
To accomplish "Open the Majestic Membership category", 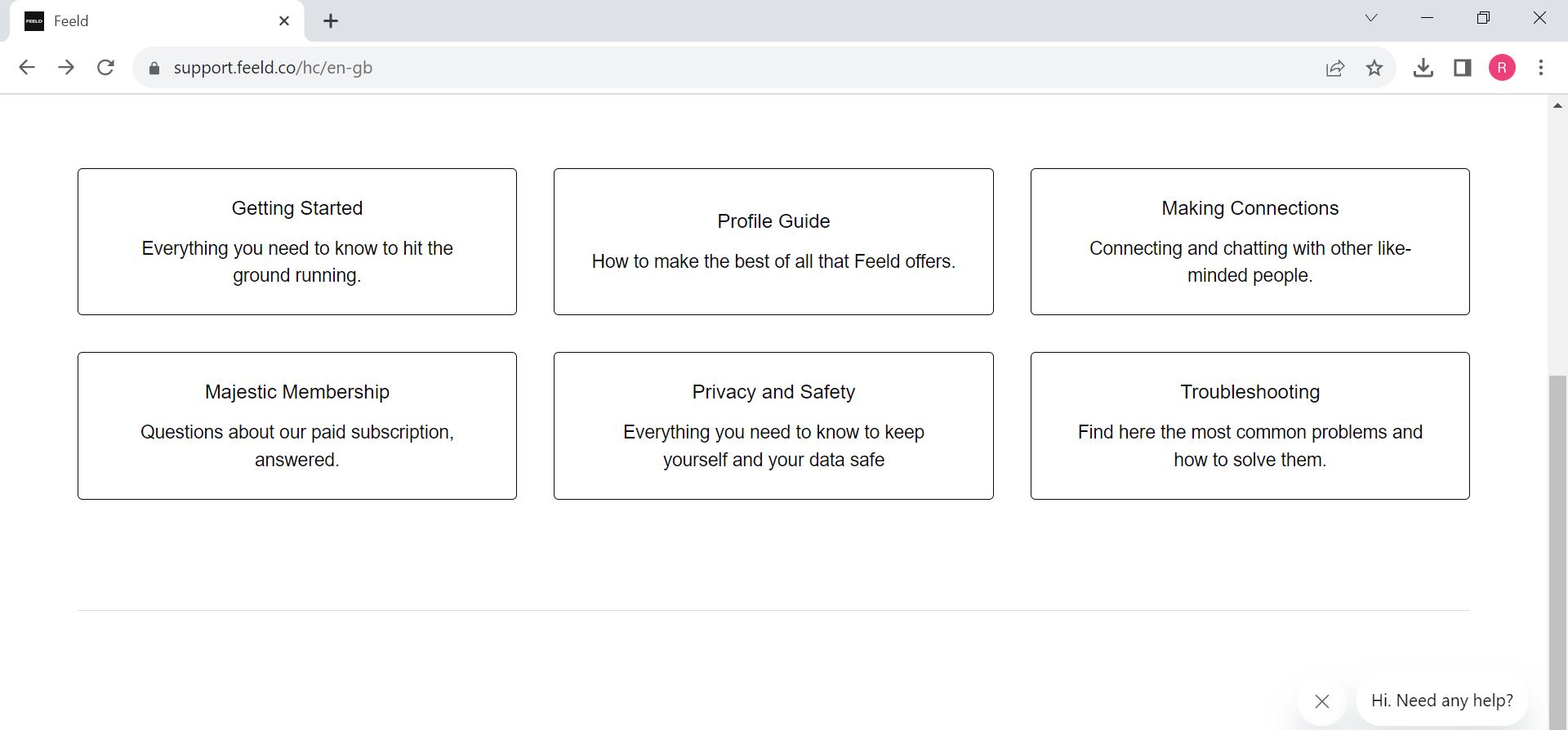I will [297, 425].
